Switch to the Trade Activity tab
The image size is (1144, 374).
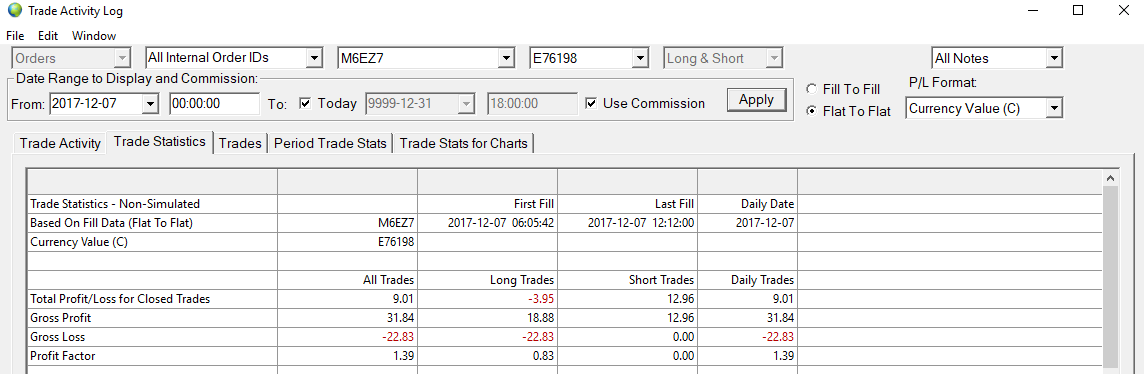[60, 143]
